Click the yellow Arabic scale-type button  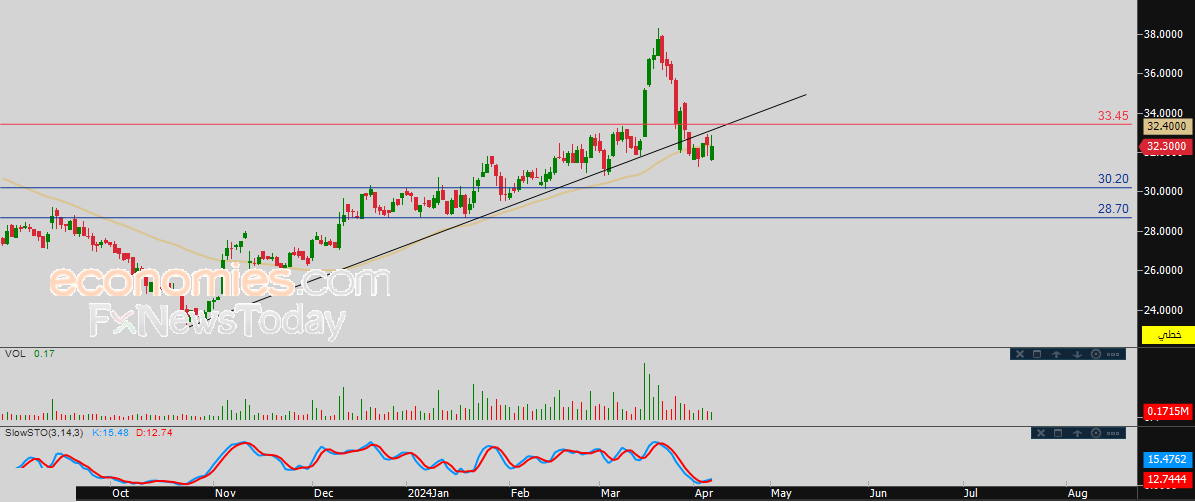click(x=1168, y=334)
